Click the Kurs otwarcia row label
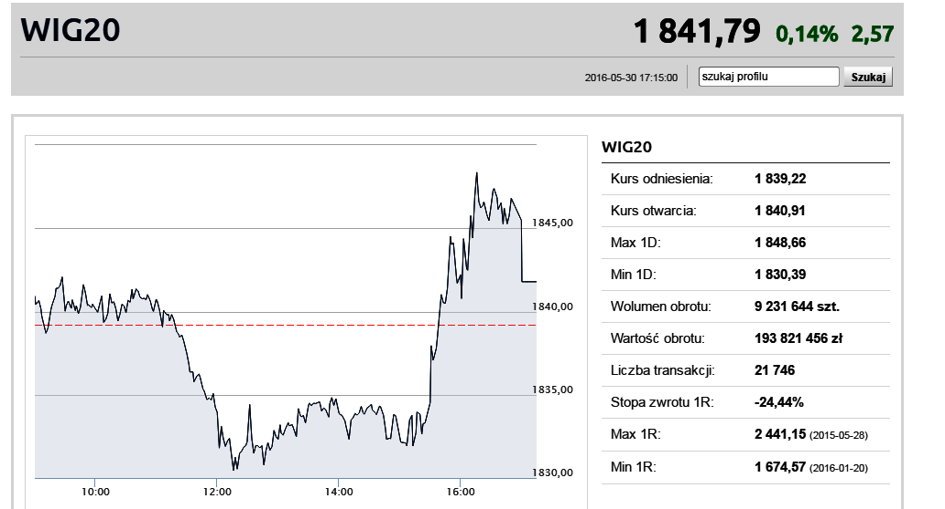Screen dimensions: 945x509 659,211
